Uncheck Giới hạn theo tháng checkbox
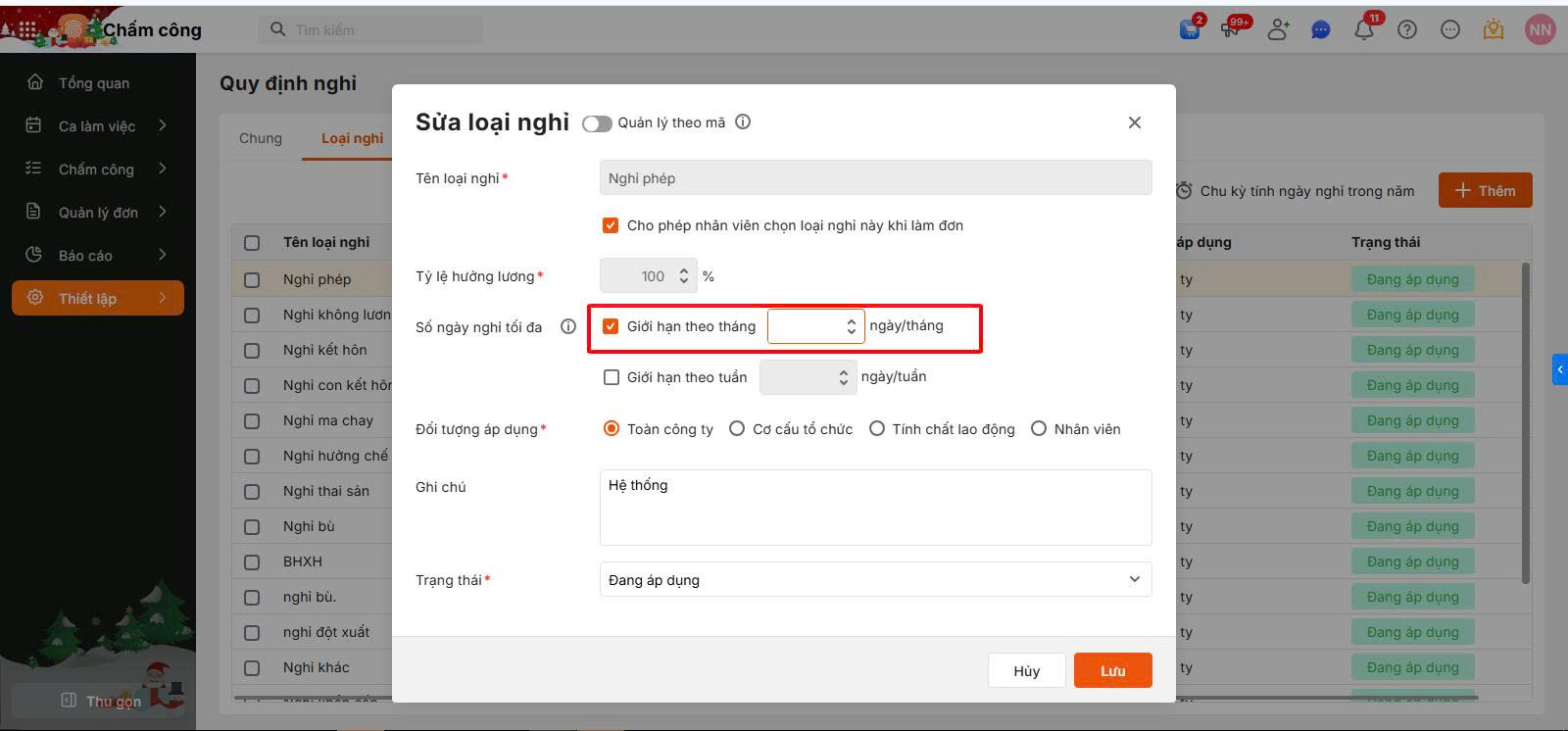This screenshot has height=731, width=1568. [611, 326]
